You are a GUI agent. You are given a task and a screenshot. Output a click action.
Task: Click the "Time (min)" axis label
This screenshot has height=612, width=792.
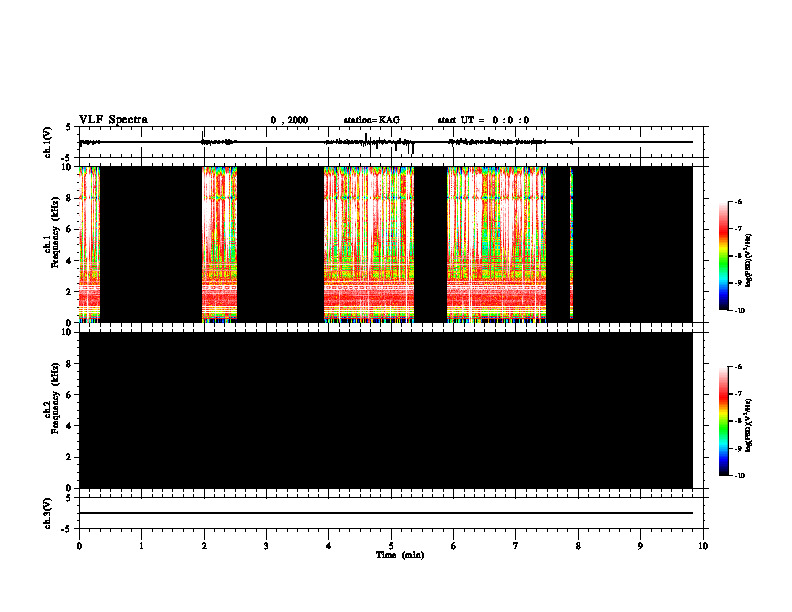pyautogui.click(x=400, y=555)
